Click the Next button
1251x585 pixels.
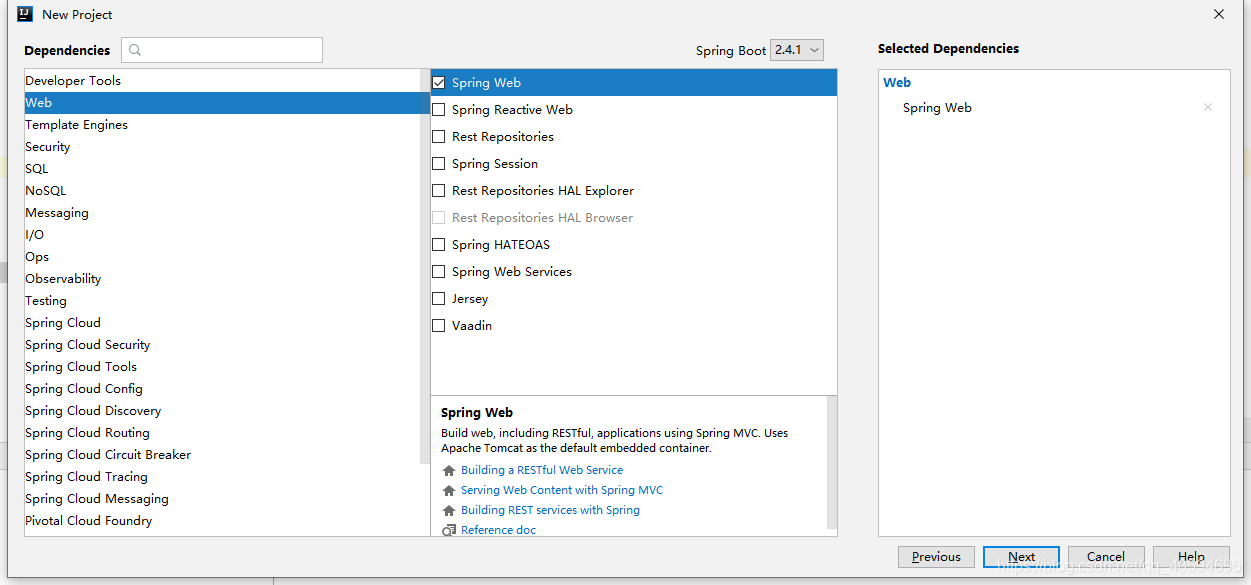1021,556
